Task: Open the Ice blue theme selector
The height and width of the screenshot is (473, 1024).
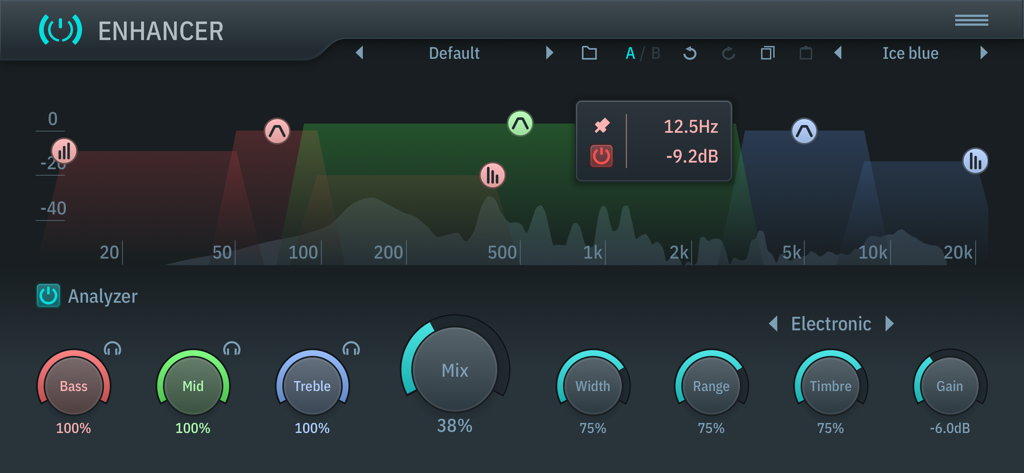Action: tap(910, 53)
